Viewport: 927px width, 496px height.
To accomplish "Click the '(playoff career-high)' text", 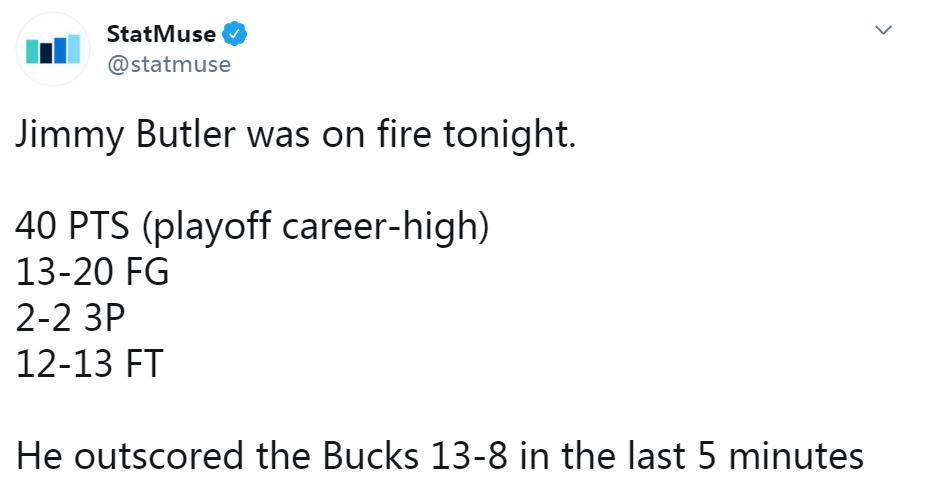I will pyautogui.click(x=316, y=227).
